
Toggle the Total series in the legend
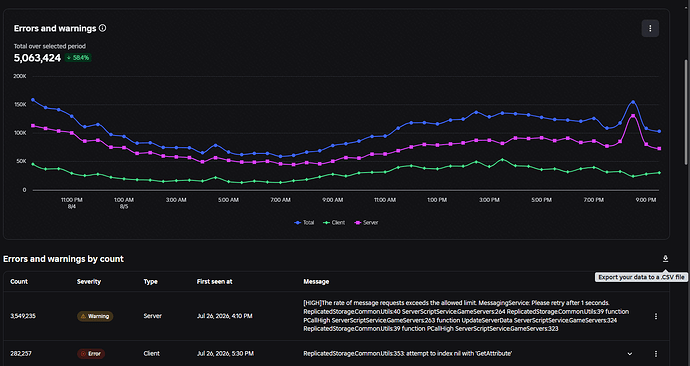(304, 223)
